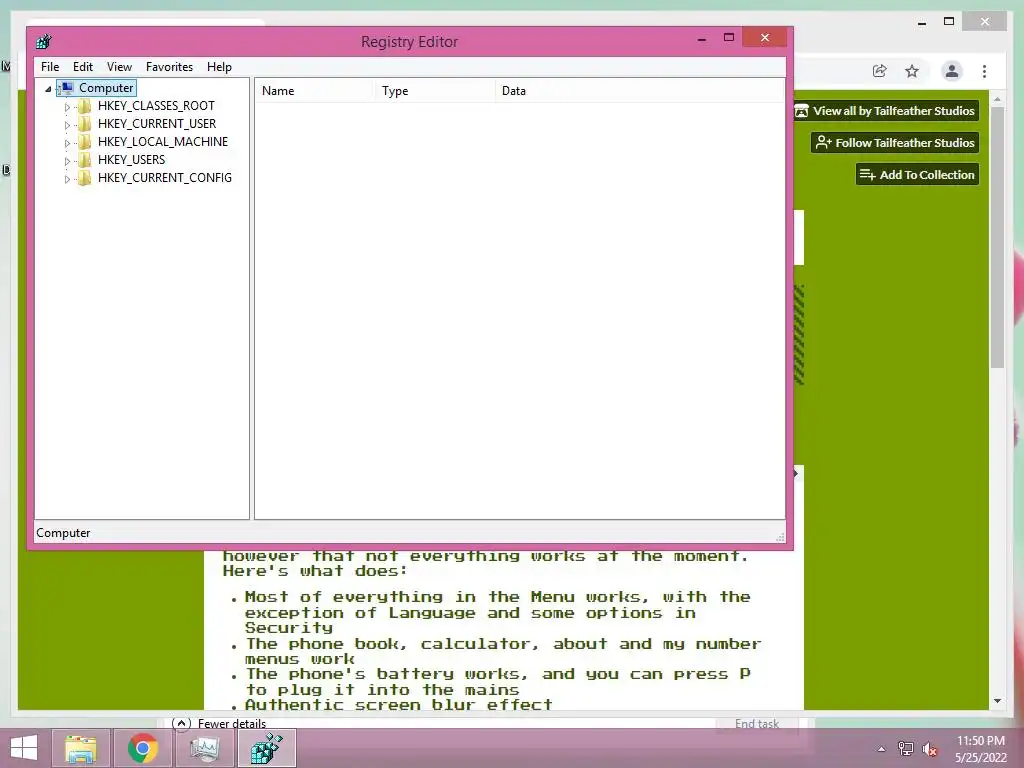Click View all by Tailfeather Studios
Viewport: 1024px width, 768px height.
[x=886, y=111]
